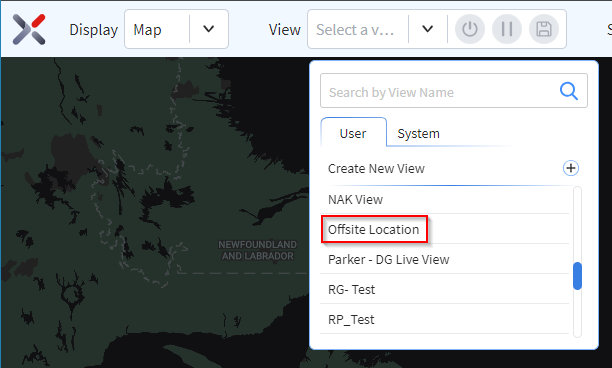Select RP_Test view
Image resolution: width=612 pixels, height=368 pixels.
(x=445, y=319)
